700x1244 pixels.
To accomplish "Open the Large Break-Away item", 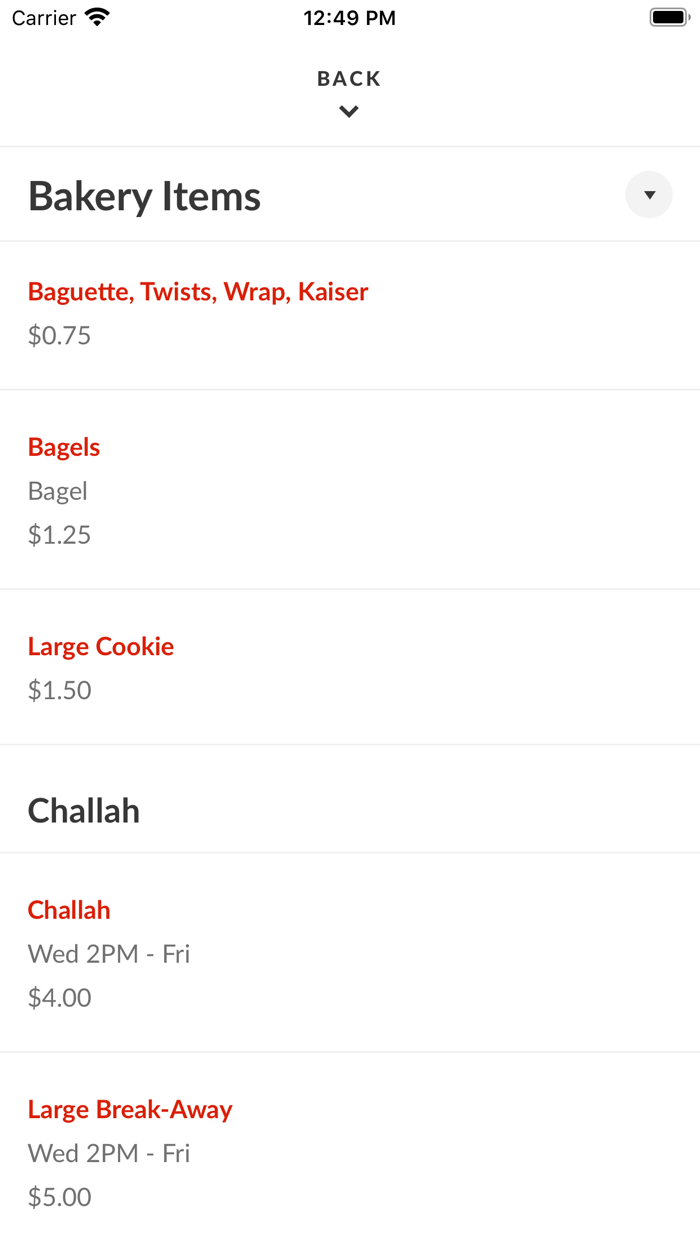I will [130, 1109].
